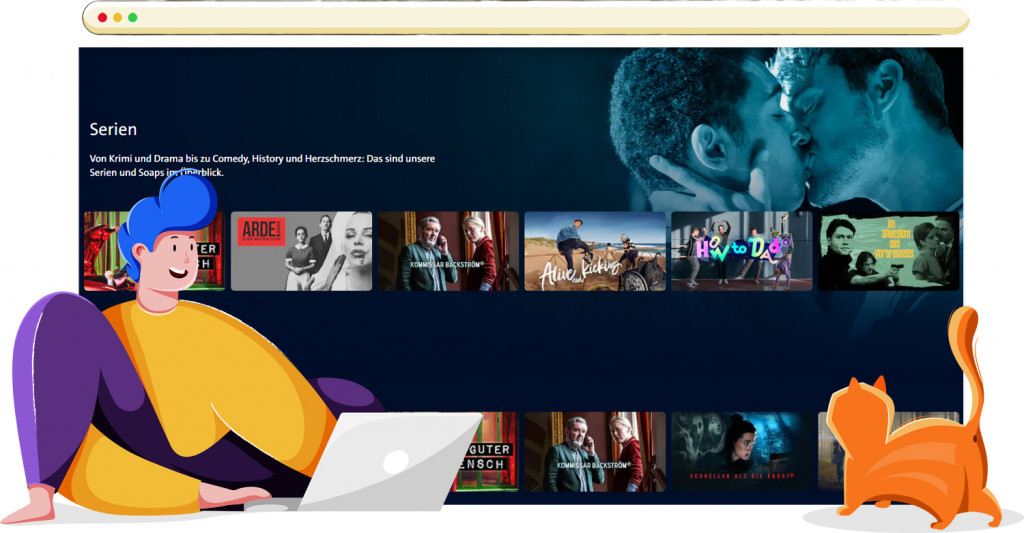Open the Alive and Kicking series thumbnail
Viewport: 1024px width, 533px height.
pos(595,251)
